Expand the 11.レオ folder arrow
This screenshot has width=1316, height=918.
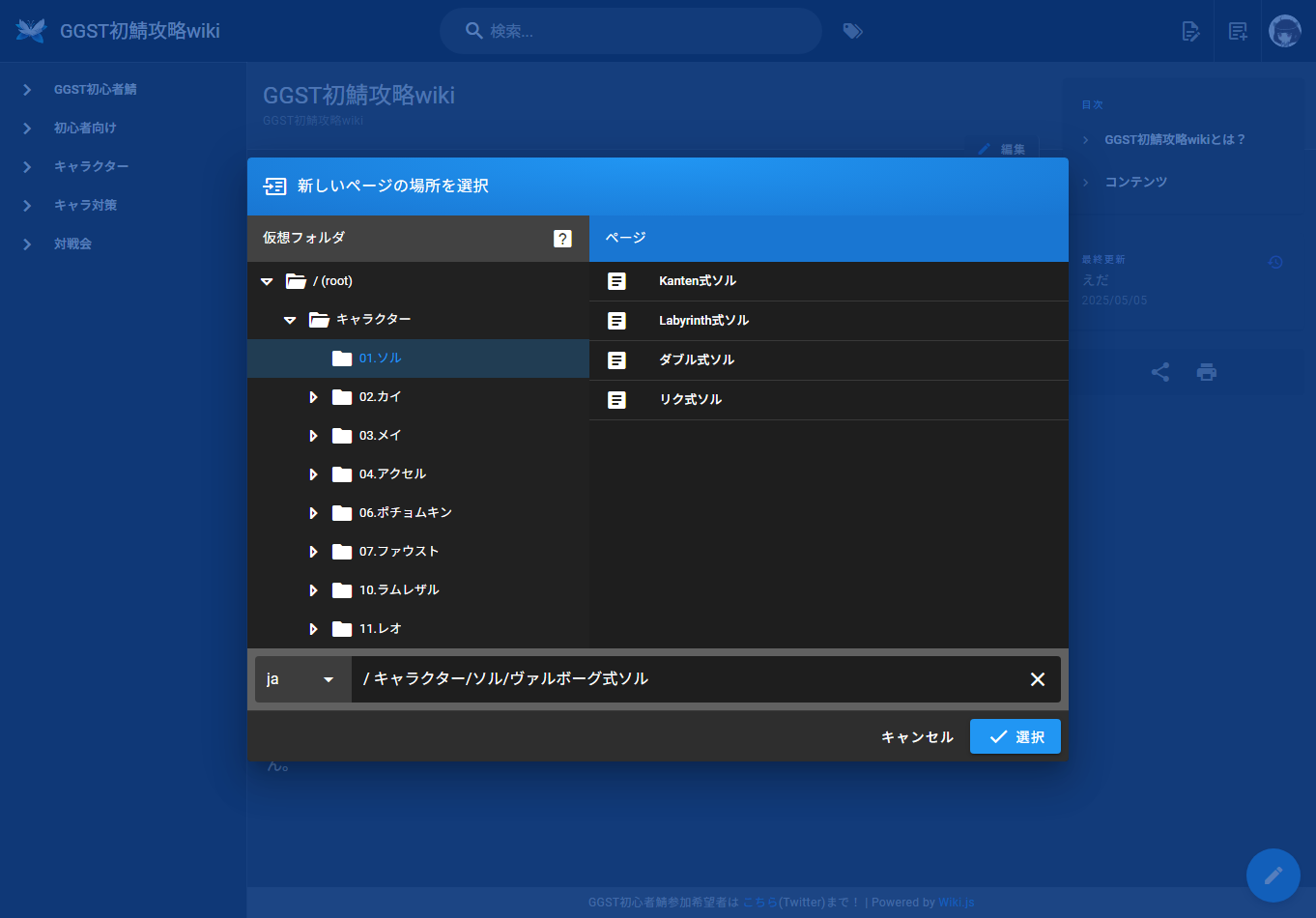point(313,629)
